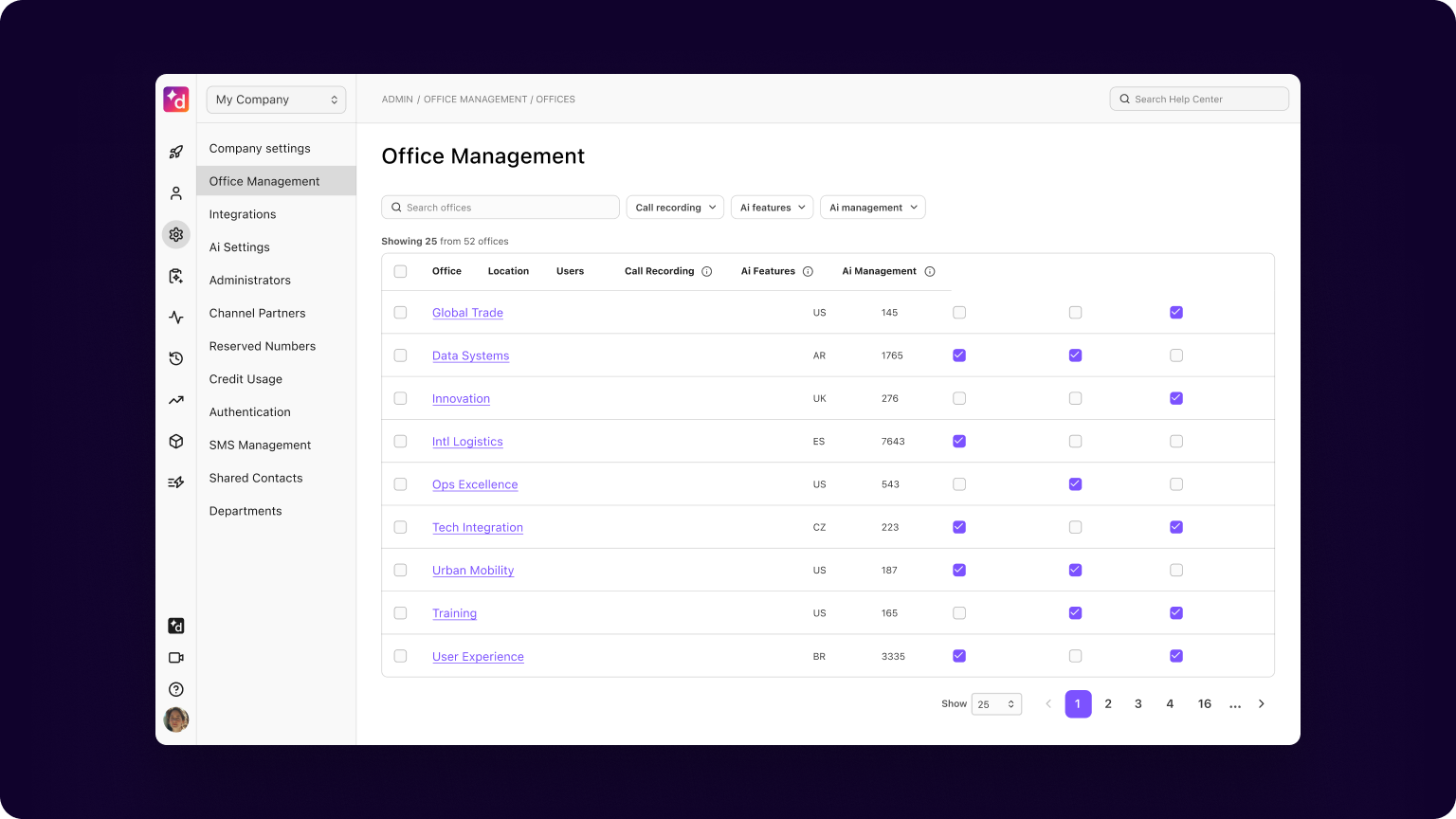Click the Ai Management info icon
The height and width of the screenshot is (819, 1456).
point(930,271)
